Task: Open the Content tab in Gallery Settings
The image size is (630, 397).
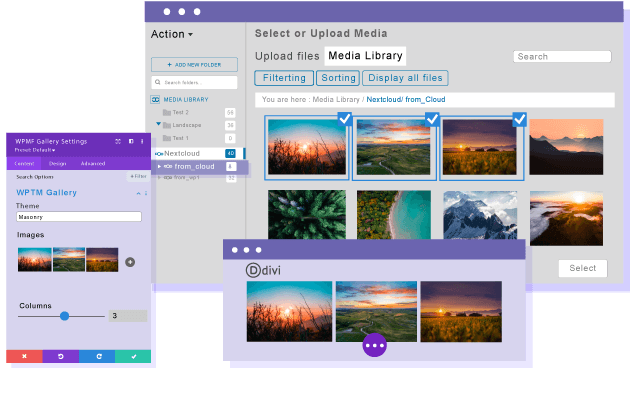Action: pos(24,164)
